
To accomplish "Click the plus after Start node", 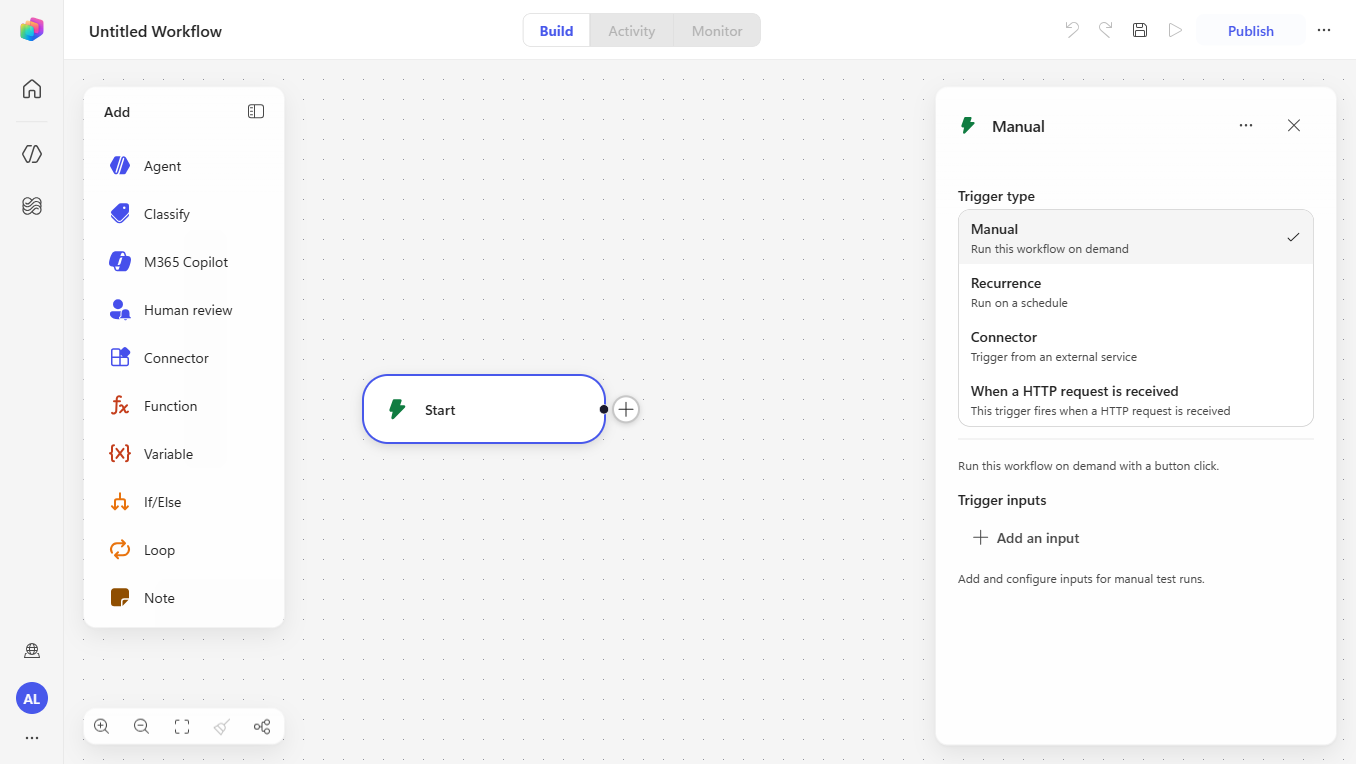I will (x=626, y=409).
